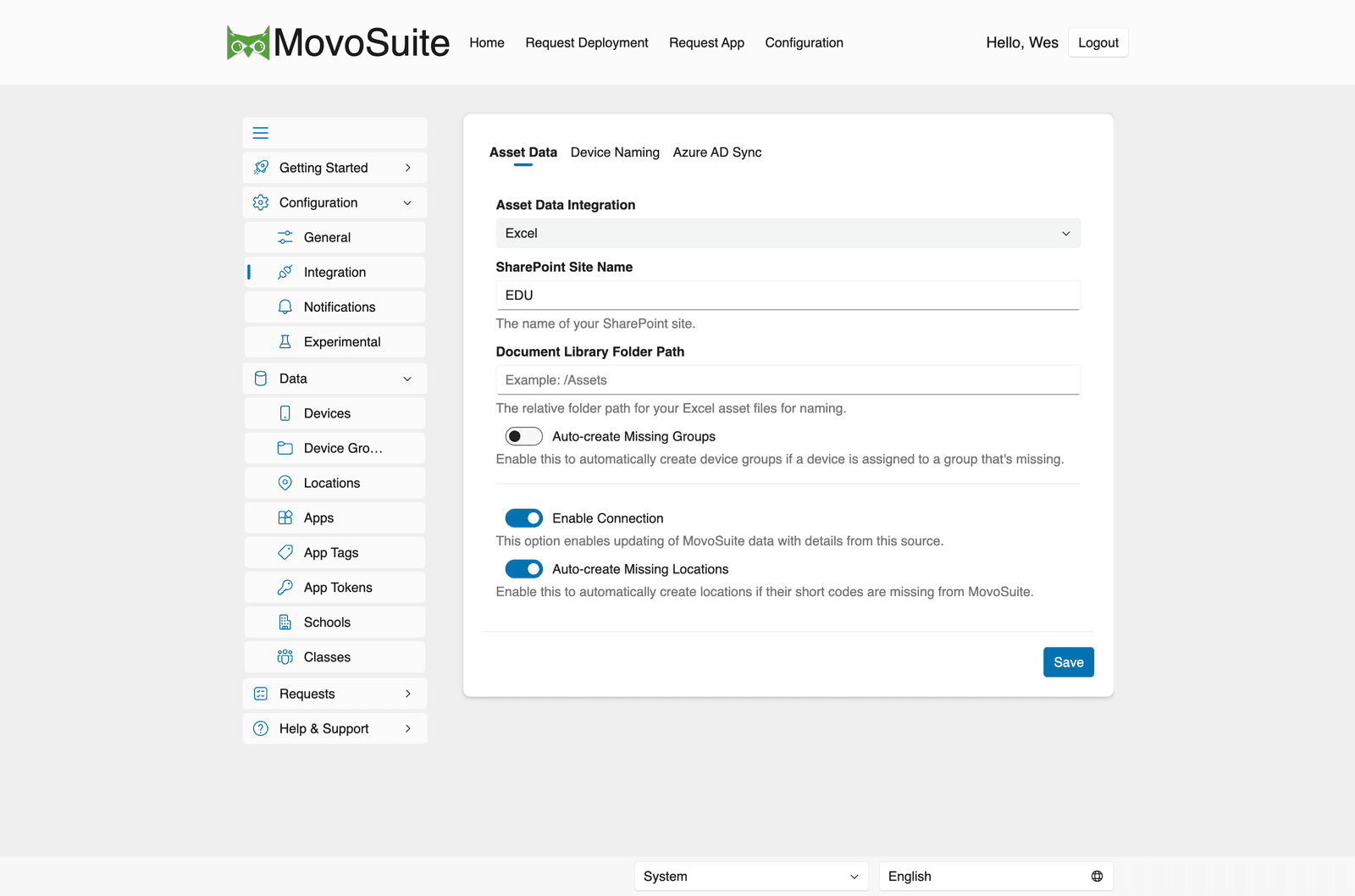Viewport: 1355px width, 896px height.
Task: Open Schools via building icon
Action: coord(285,622)
